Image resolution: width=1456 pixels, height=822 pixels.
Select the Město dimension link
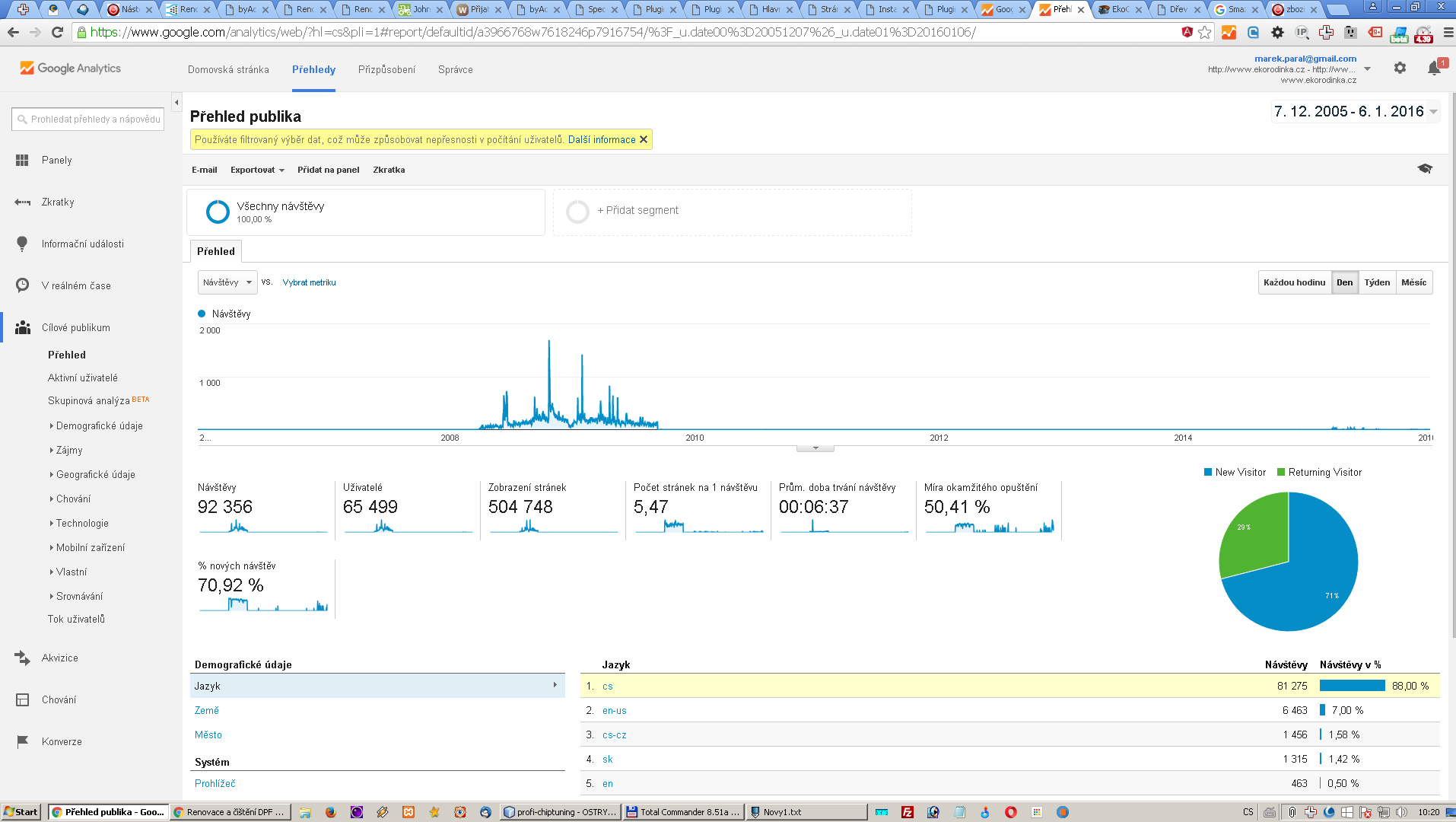[x=208, y=734]
